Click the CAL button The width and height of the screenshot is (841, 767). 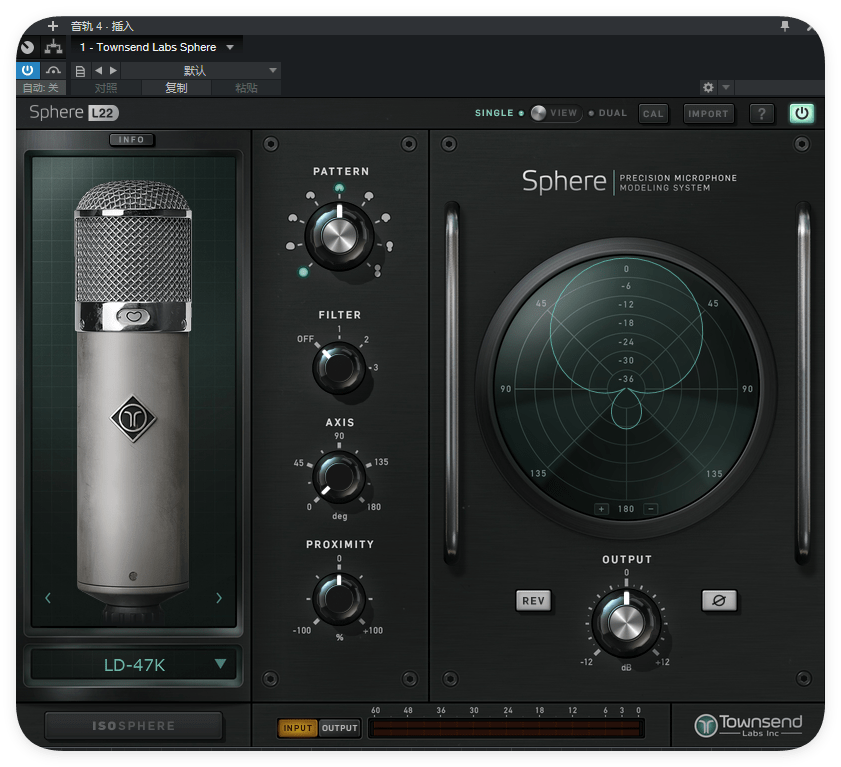pos(653,114)
